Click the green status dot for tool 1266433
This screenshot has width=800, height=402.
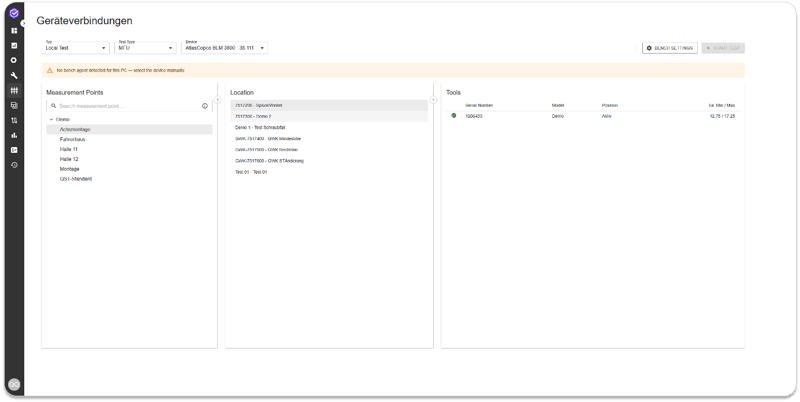click(454, 116)
